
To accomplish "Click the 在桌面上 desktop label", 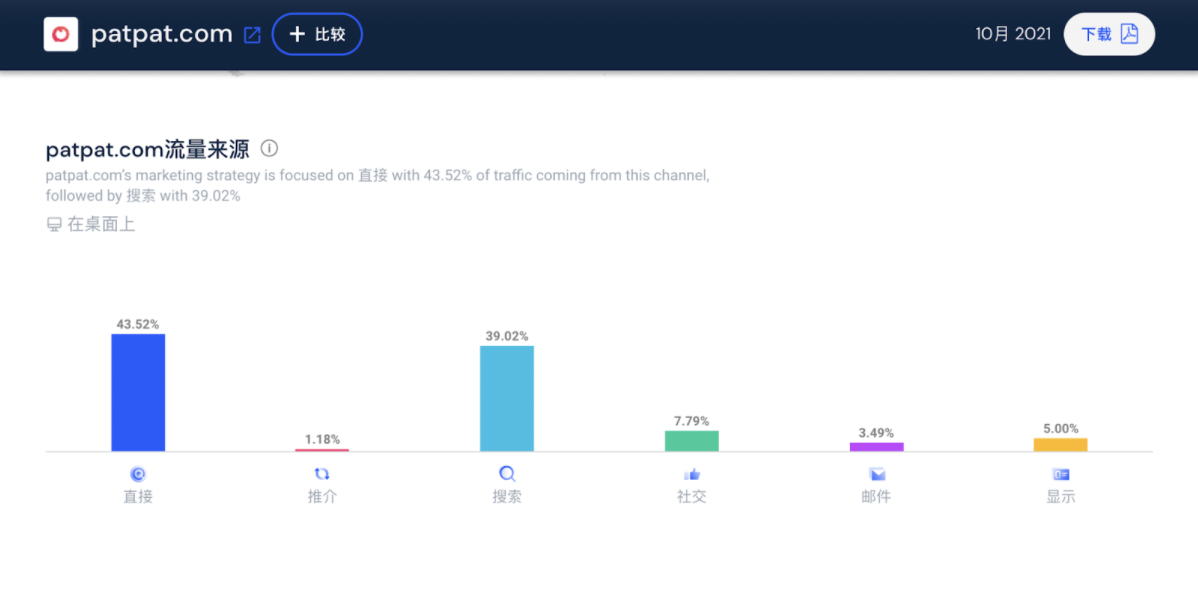I will pos(101,225).
